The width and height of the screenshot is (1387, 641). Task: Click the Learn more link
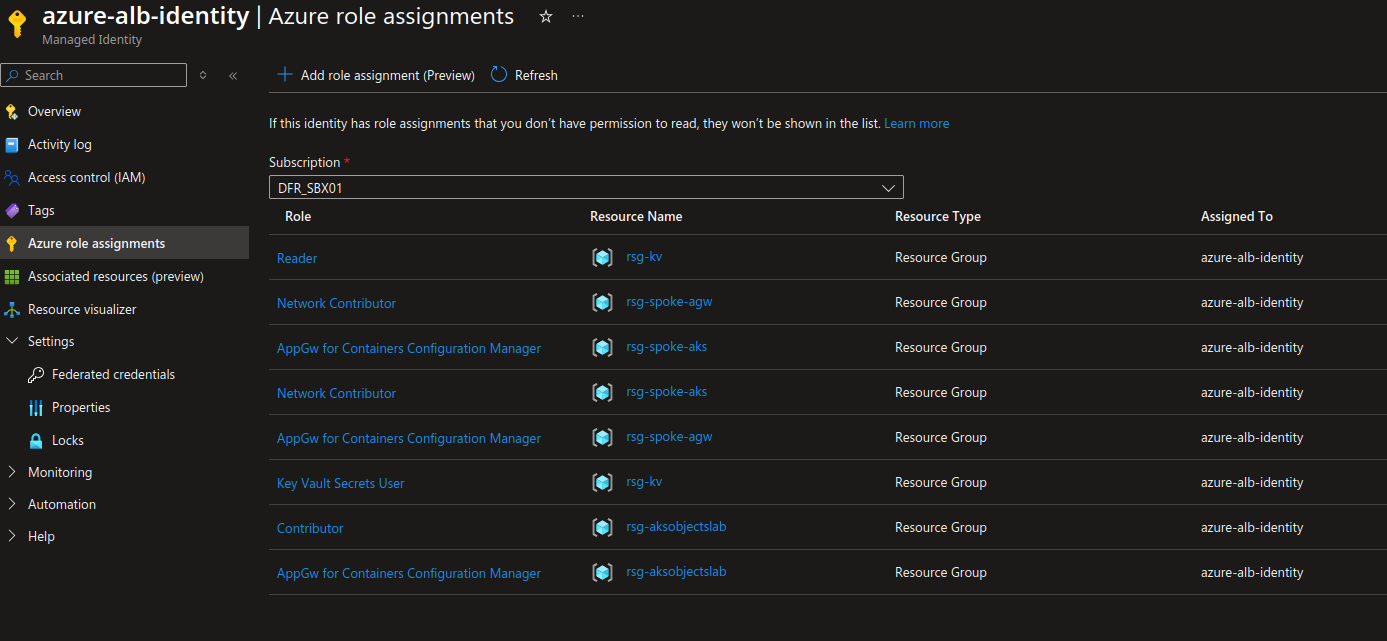pos(916,124)
